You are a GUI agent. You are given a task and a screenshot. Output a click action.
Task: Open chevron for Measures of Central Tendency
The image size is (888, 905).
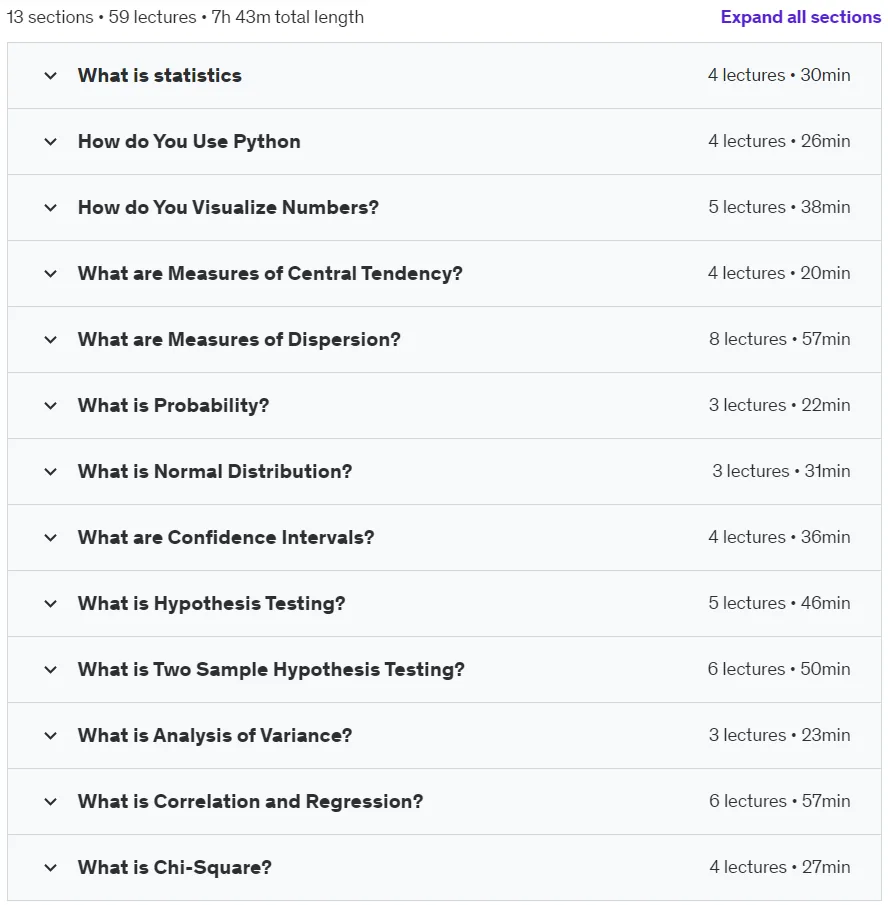coord(51,274)
